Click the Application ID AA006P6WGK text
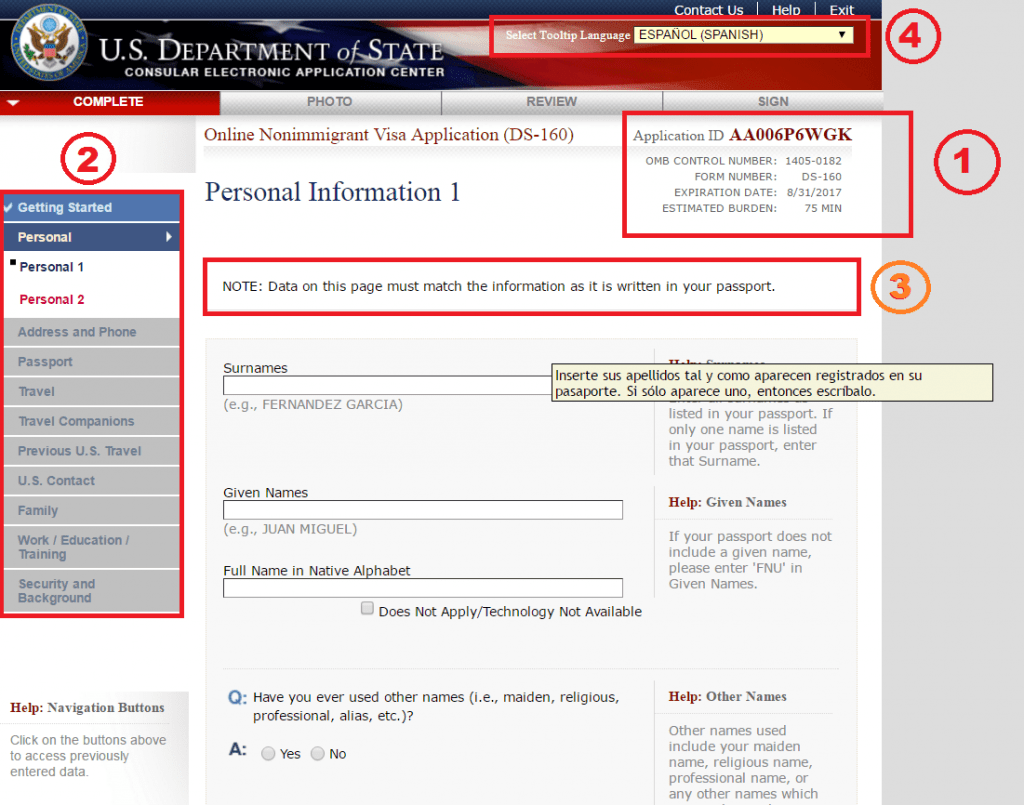The height and width of the screenshot is (805, 1024). (x=743, y=135)
